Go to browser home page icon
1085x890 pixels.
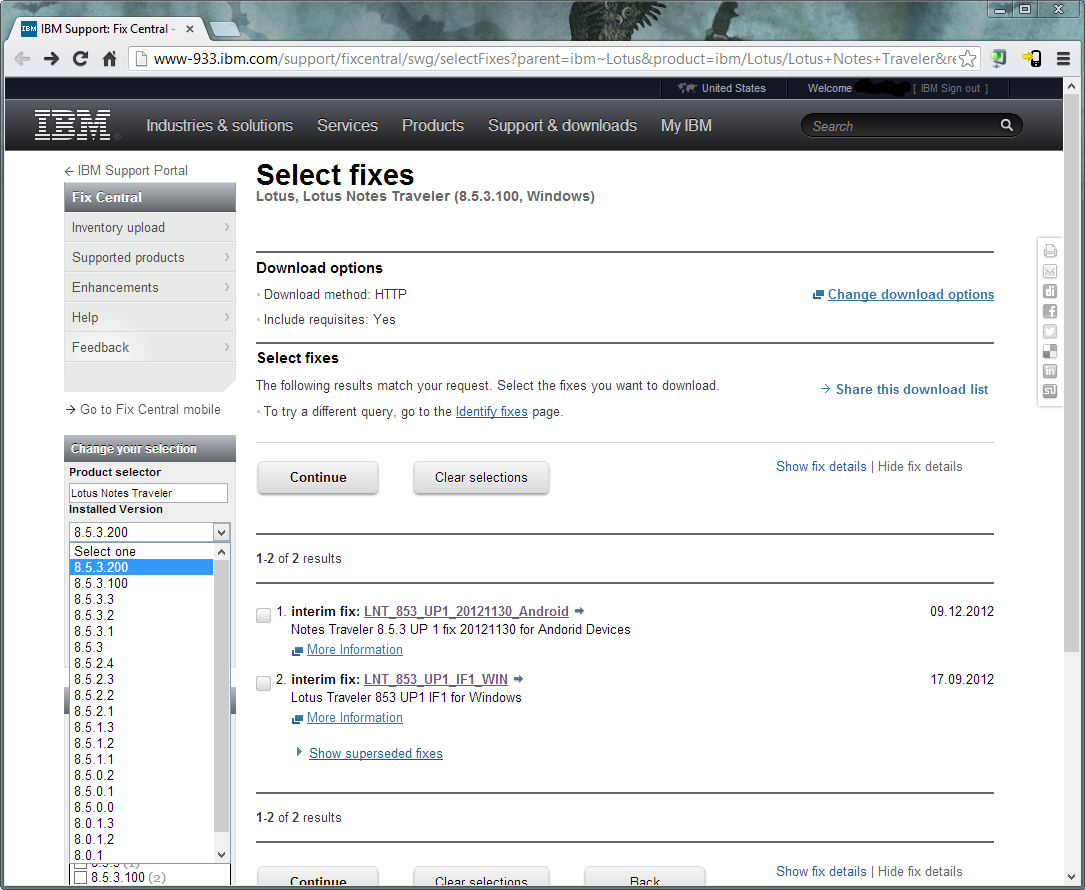(109, 59)
